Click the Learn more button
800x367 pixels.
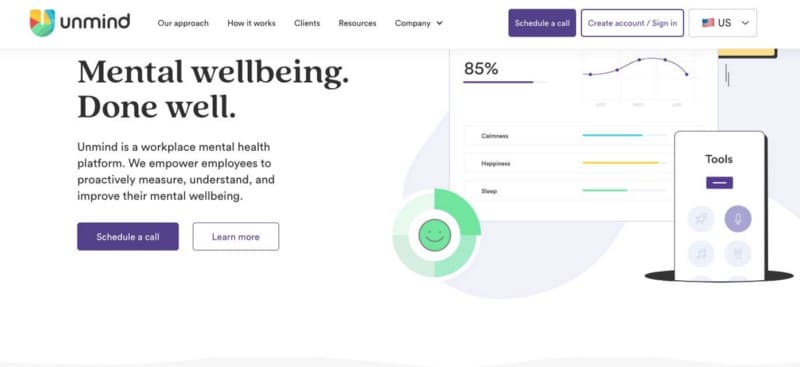(x=236, y=236)
